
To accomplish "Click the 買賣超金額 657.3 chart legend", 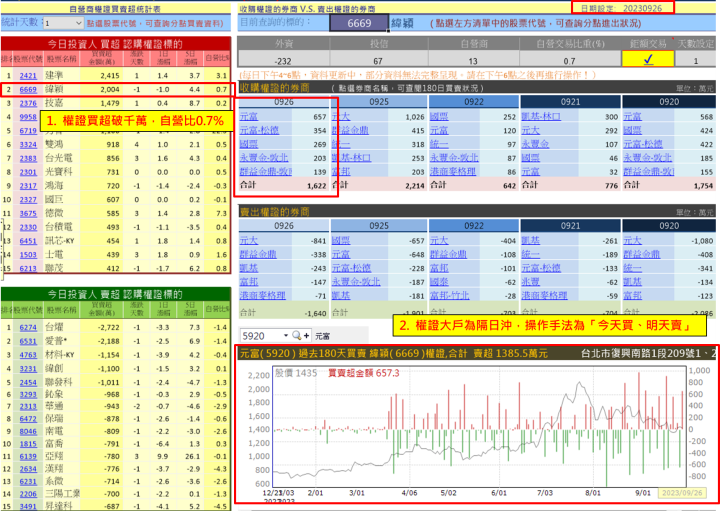I will (364, 373).
